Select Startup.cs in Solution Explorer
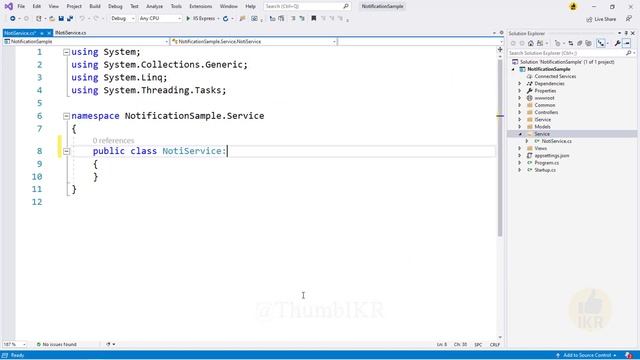The image size is (640, 360). click(x=545, y=170)
